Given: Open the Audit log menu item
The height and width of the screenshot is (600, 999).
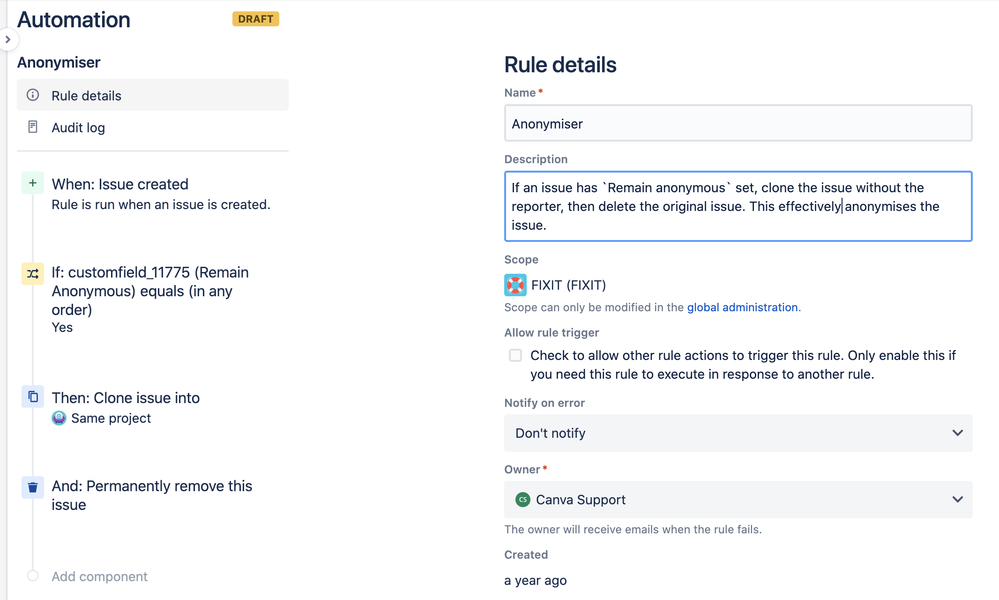Looking at the screenshot, I should pos(78,127).
